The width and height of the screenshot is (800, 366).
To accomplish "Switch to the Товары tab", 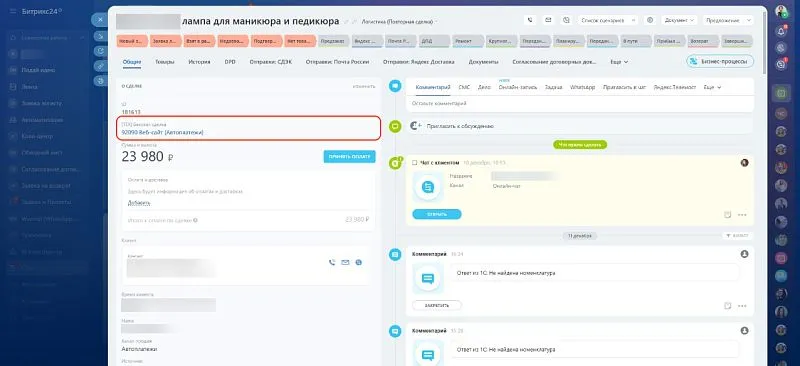I will pyautogui.click(x=164, y=62).
